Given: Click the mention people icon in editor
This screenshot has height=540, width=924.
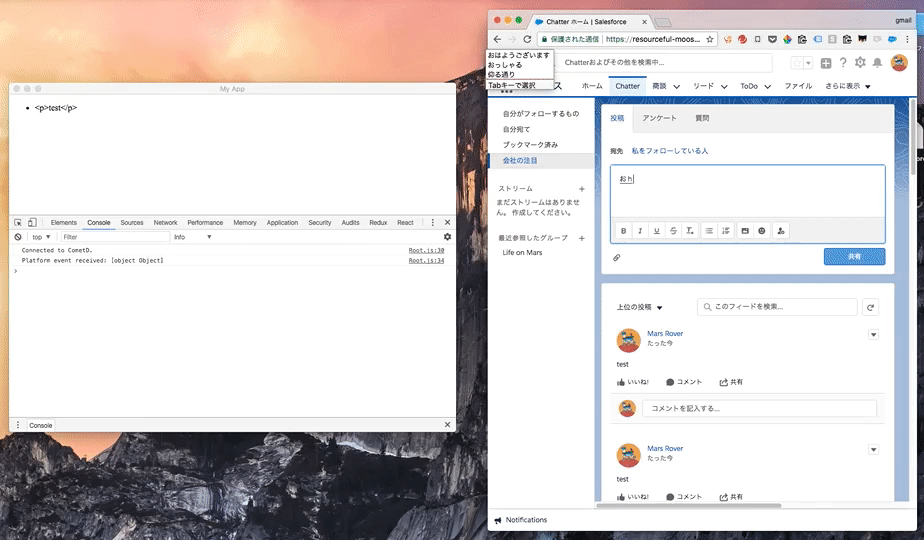Looking at the screenshot, I should tap(781, 231).
